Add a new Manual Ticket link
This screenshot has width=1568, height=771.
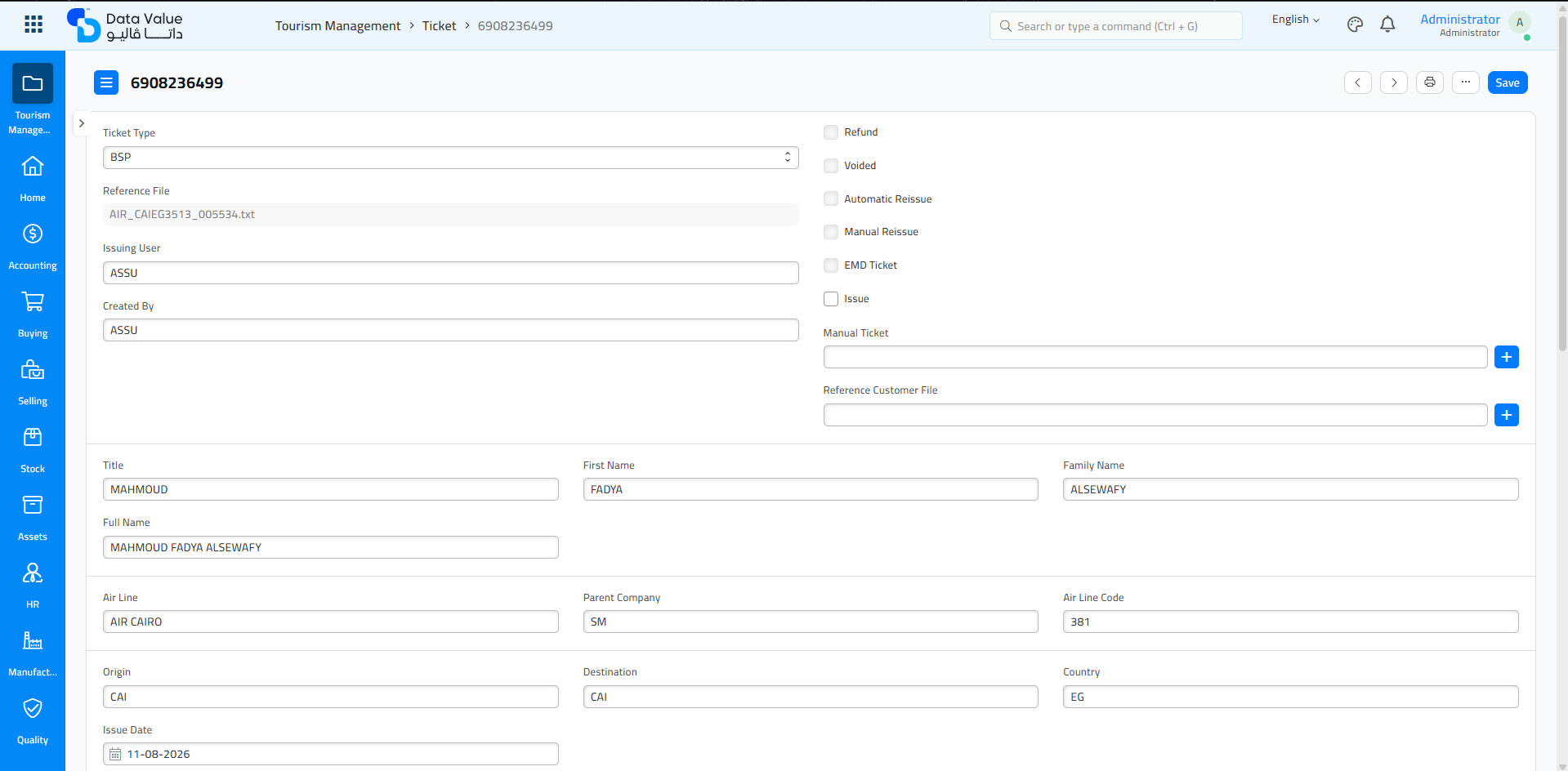(x=1507, y=357)
